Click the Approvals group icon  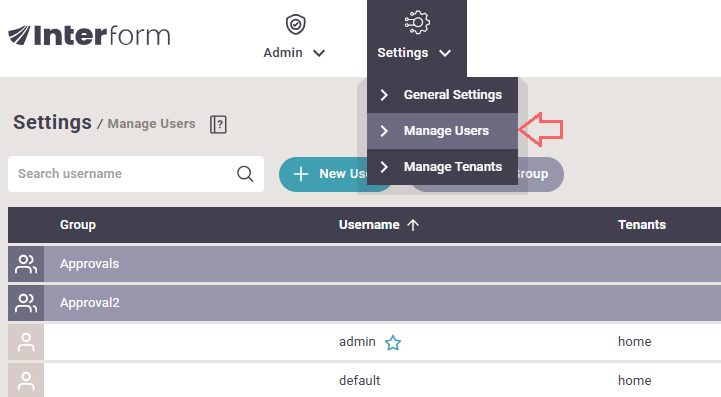pyautogui.click(x=26, y=264)
